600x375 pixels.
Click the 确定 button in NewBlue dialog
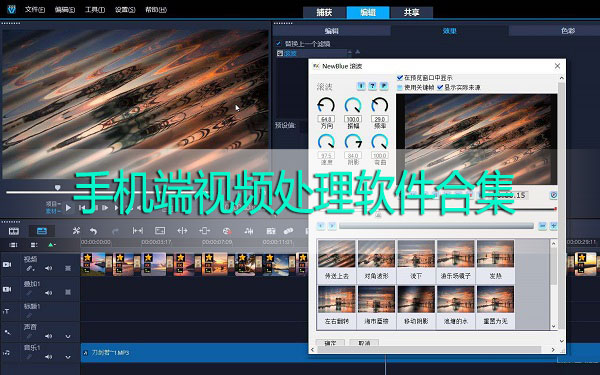click(x=330, y=342)
